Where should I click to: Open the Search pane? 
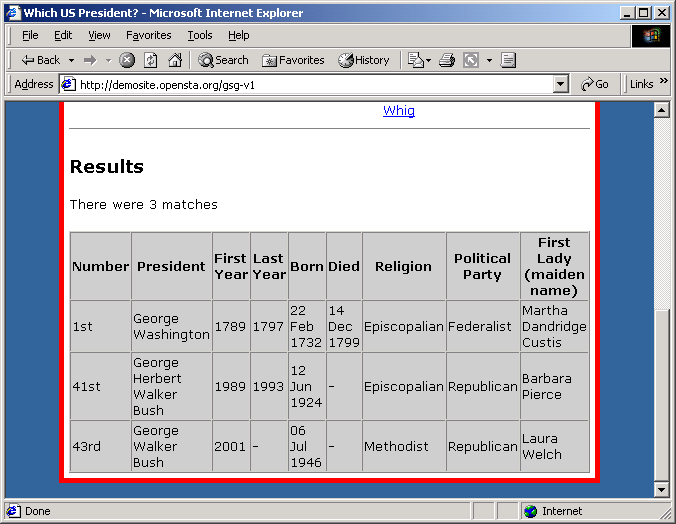(223, 60)
